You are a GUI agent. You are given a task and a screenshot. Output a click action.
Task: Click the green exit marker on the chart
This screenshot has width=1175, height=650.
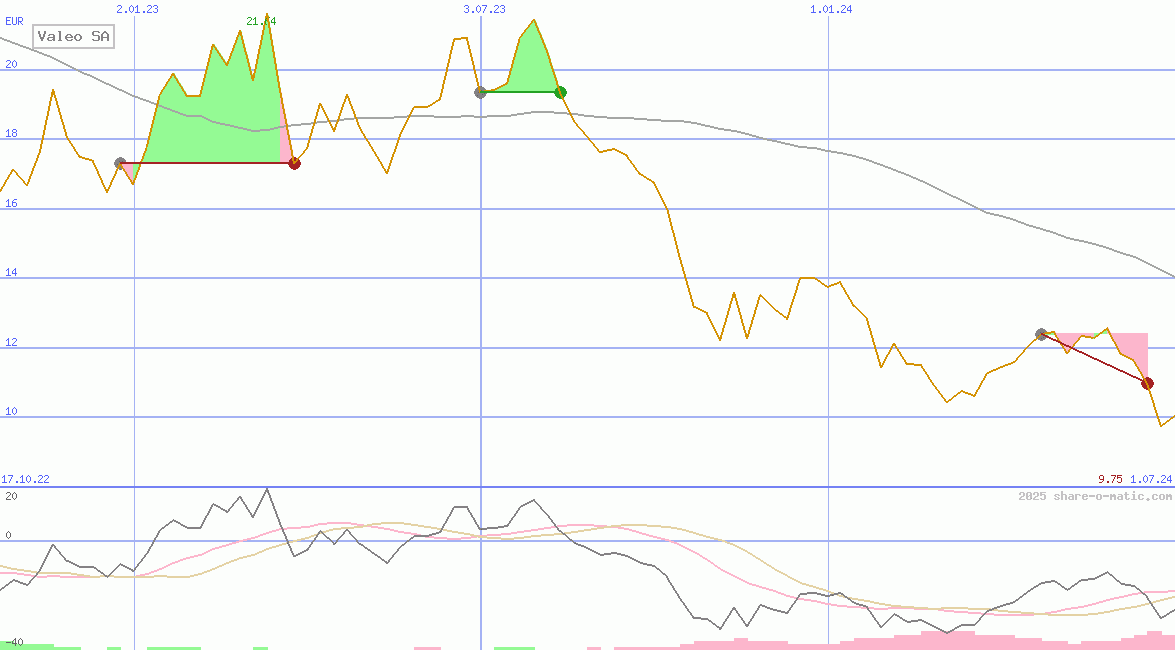(x=561, y=92)
